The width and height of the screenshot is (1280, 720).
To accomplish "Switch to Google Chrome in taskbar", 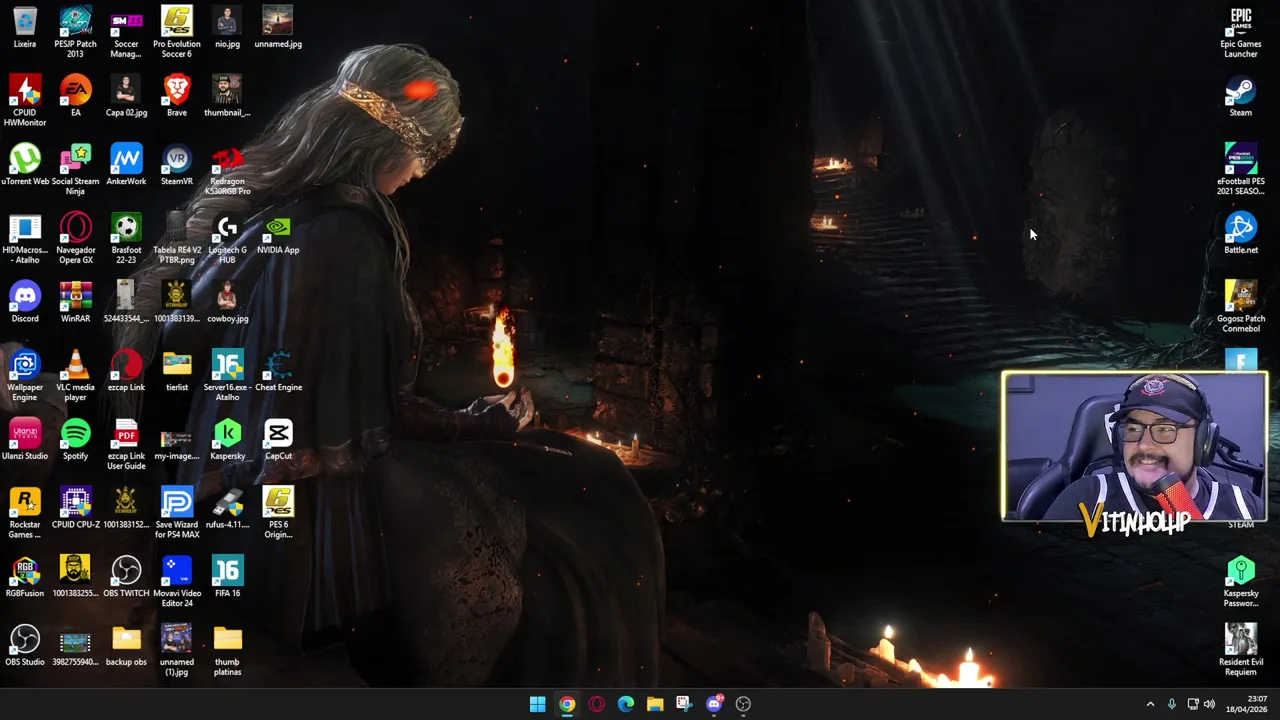I will click(567, 704).
